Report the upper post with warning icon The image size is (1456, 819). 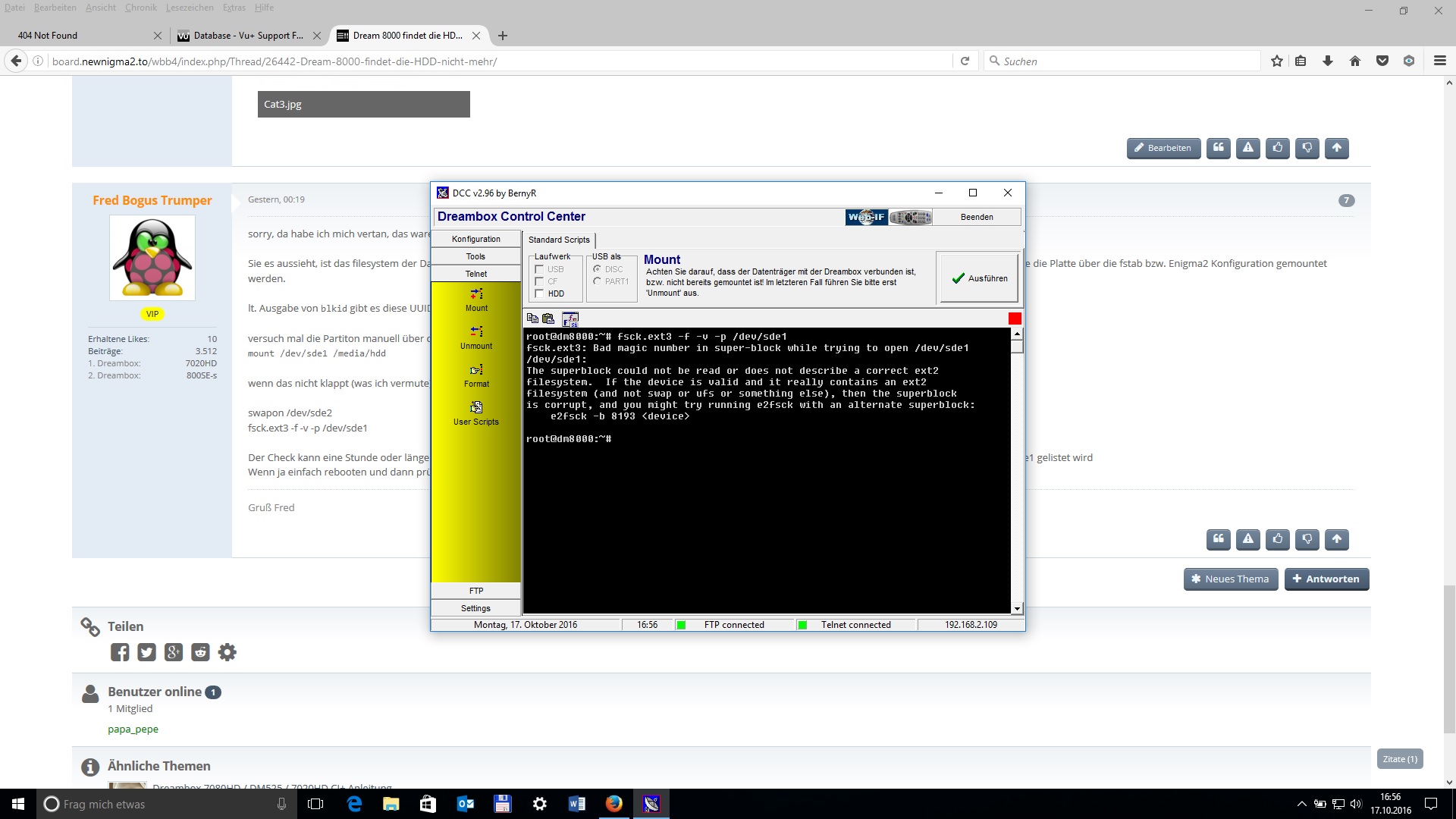click(1248, 148)
